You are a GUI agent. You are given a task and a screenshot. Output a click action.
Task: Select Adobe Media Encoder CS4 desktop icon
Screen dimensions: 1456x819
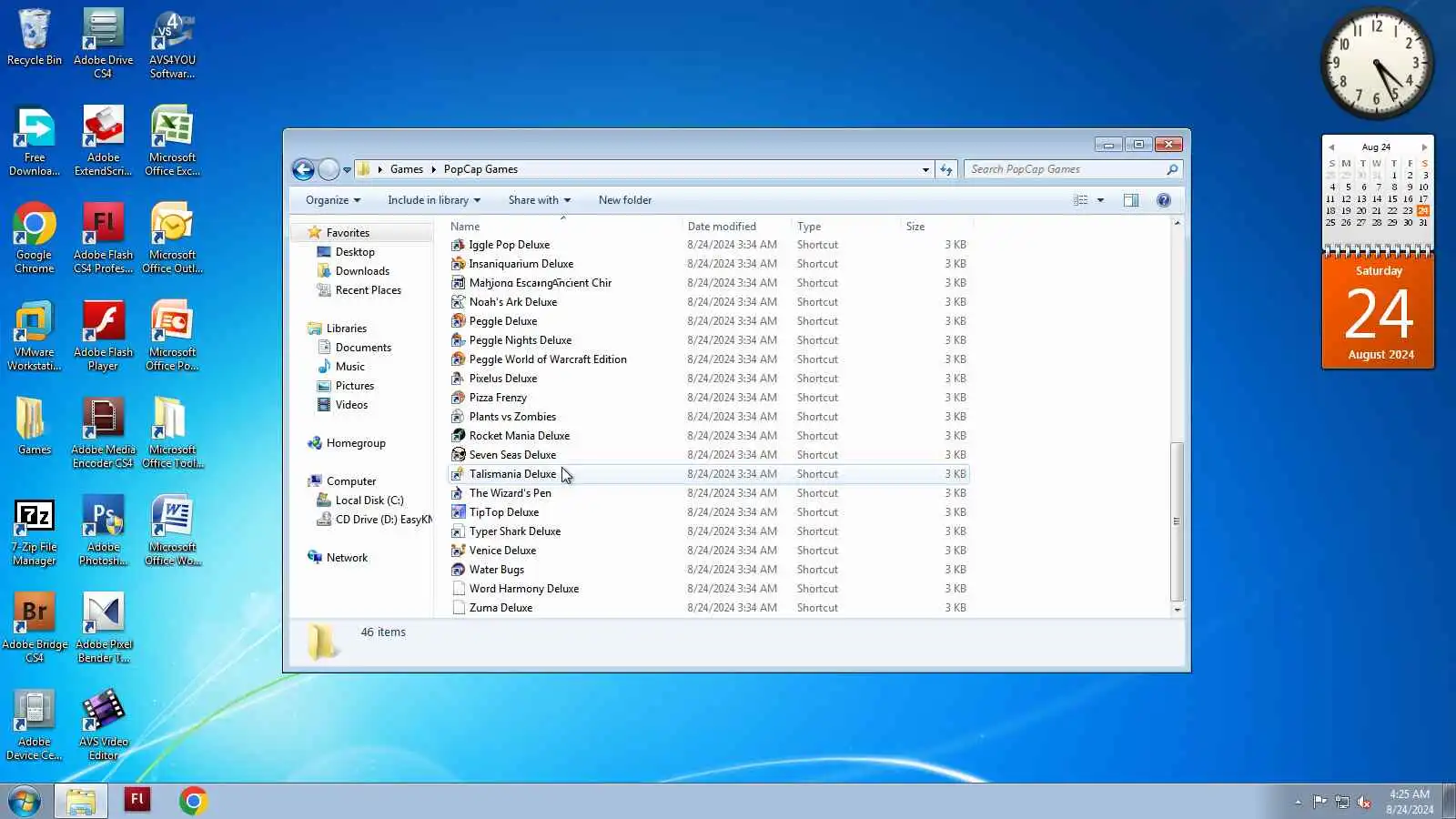tap(103, 433)
